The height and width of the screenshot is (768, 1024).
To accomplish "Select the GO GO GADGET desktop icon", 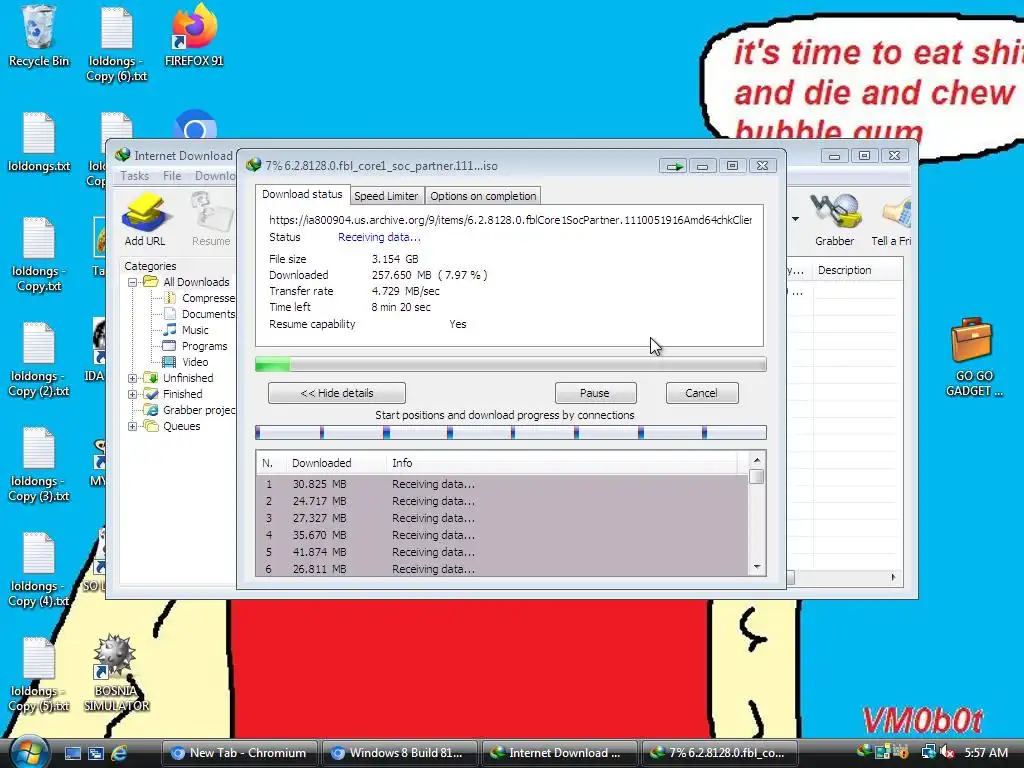I will coord(974,357).
